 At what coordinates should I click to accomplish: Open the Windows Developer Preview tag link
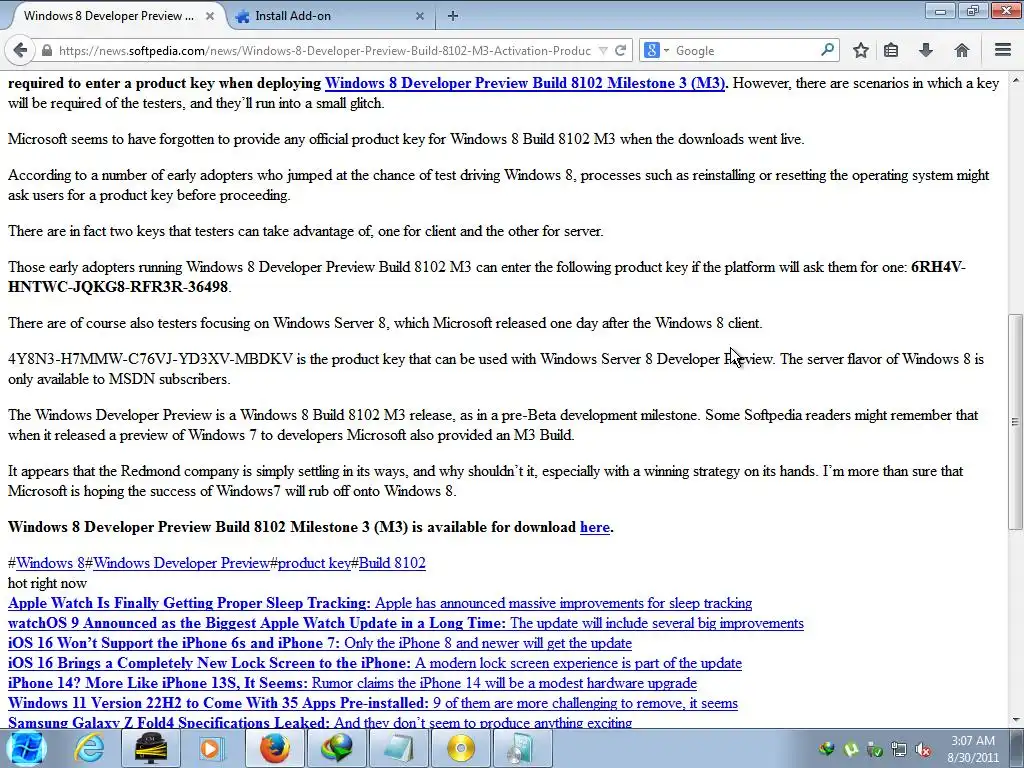click(181, 563)
